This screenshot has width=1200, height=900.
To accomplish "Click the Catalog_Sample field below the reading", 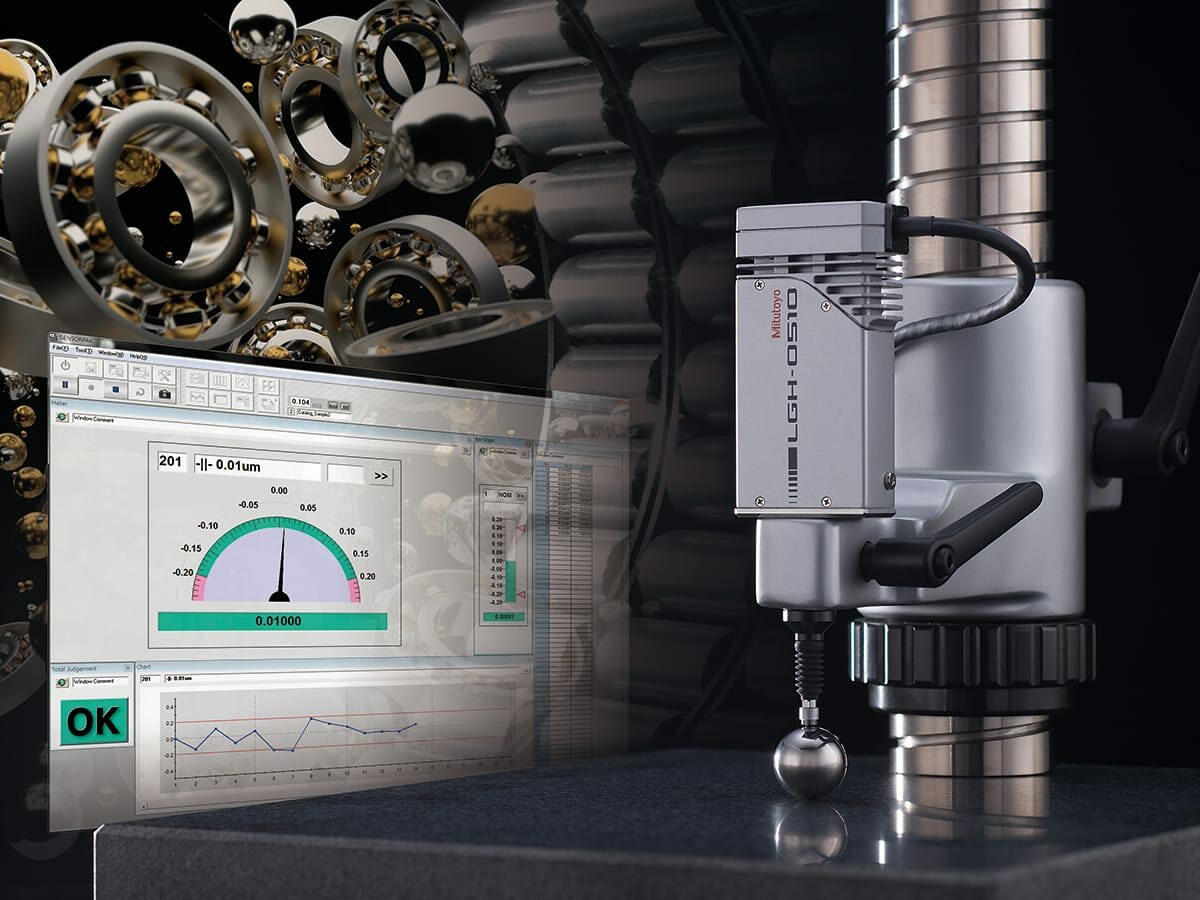I will click(313, 412).
